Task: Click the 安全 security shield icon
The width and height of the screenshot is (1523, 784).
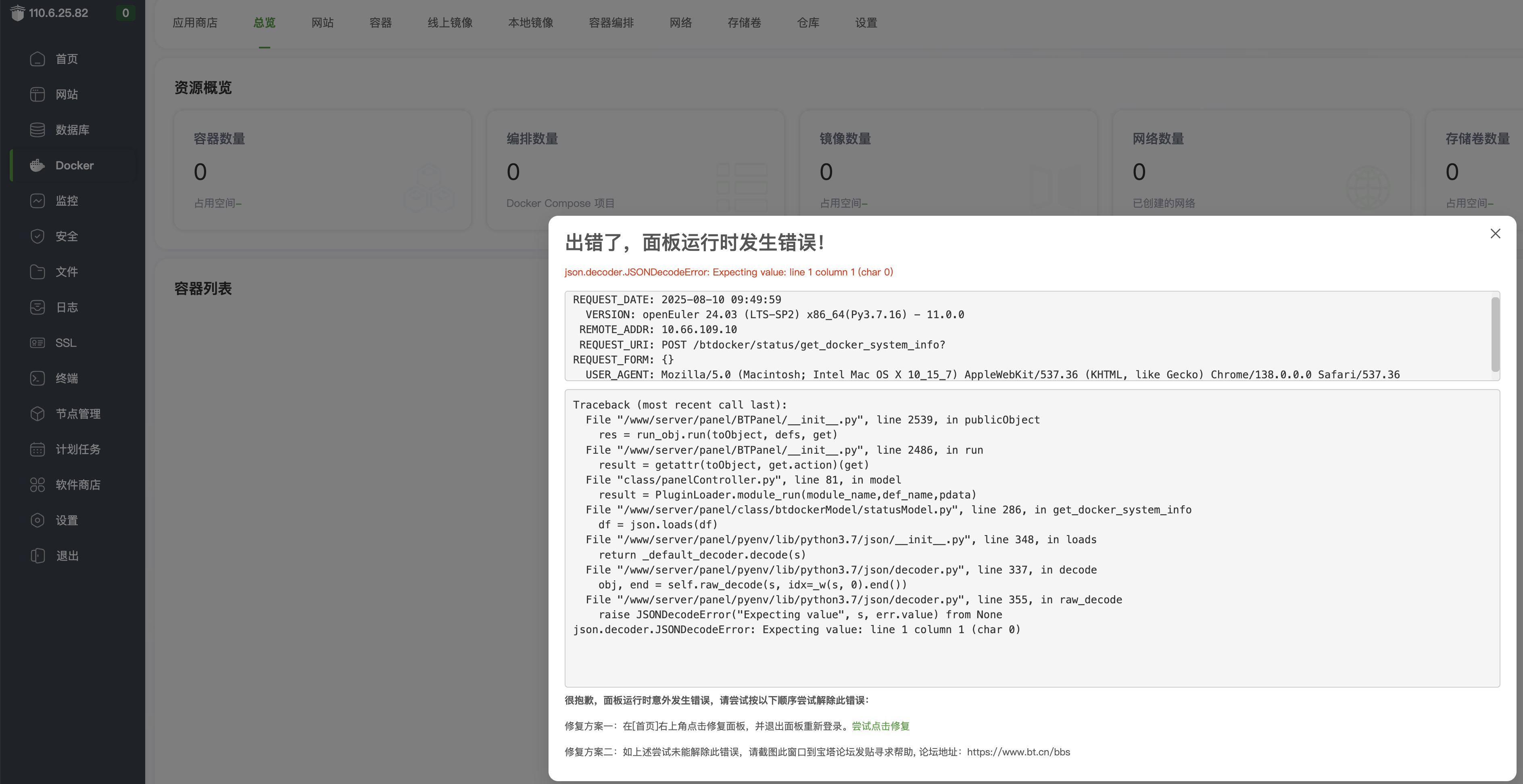Action: coord(37,236)
